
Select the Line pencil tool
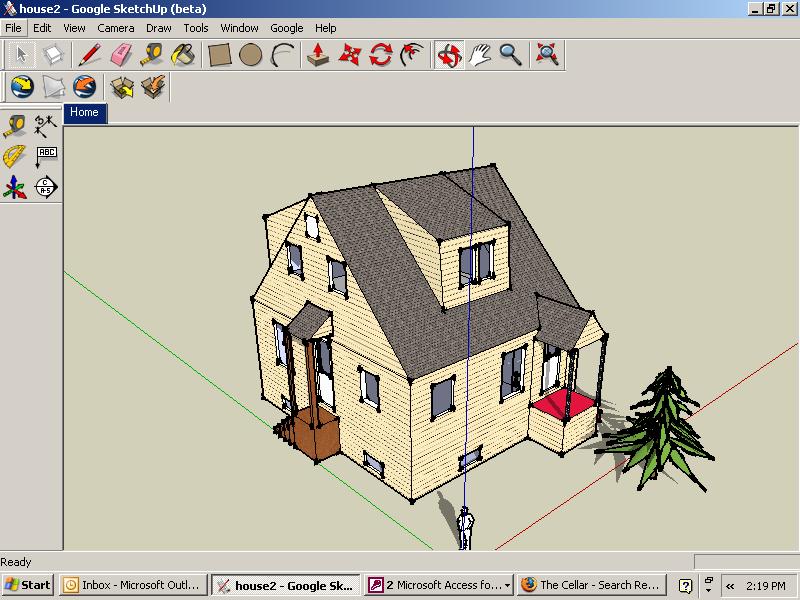coord(90,55)
